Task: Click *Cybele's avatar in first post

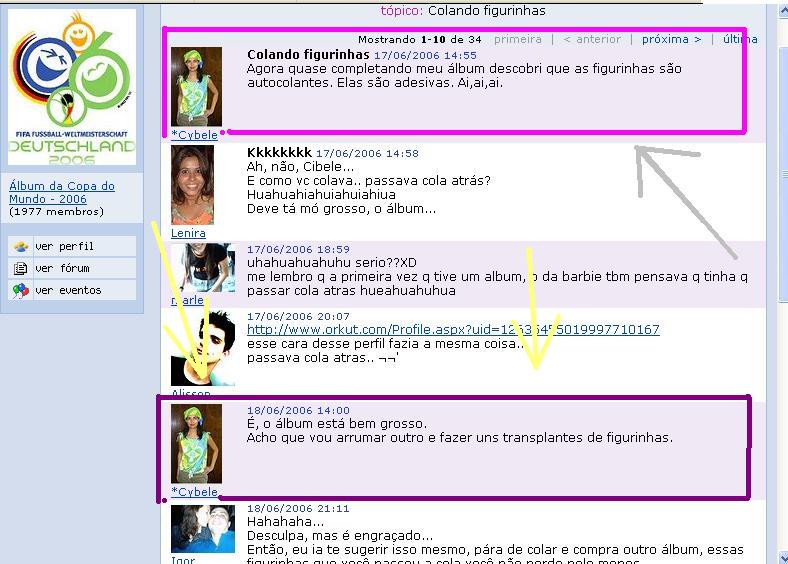Action: (196, 86)
